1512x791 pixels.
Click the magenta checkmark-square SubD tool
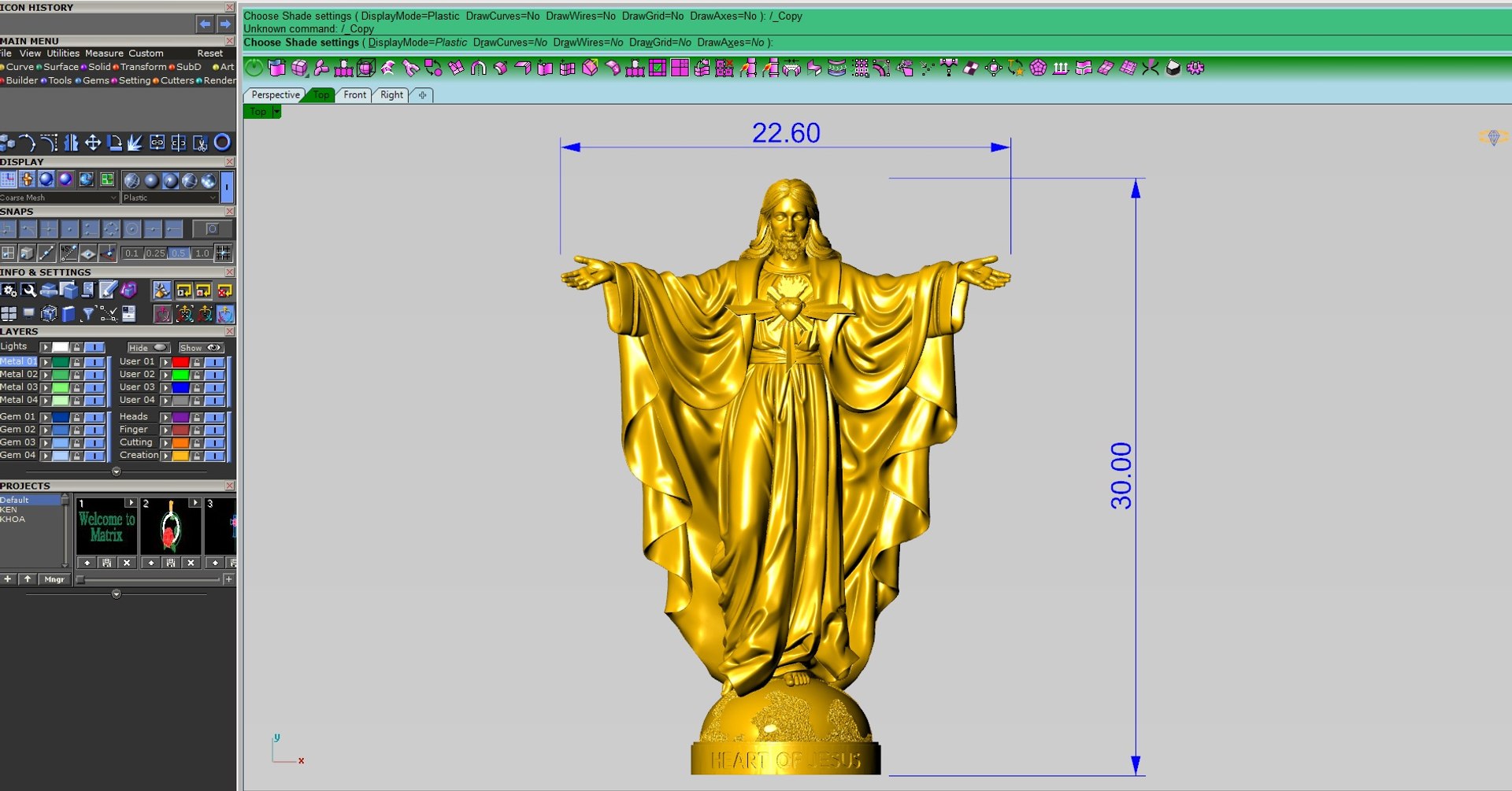coord(658,68)
